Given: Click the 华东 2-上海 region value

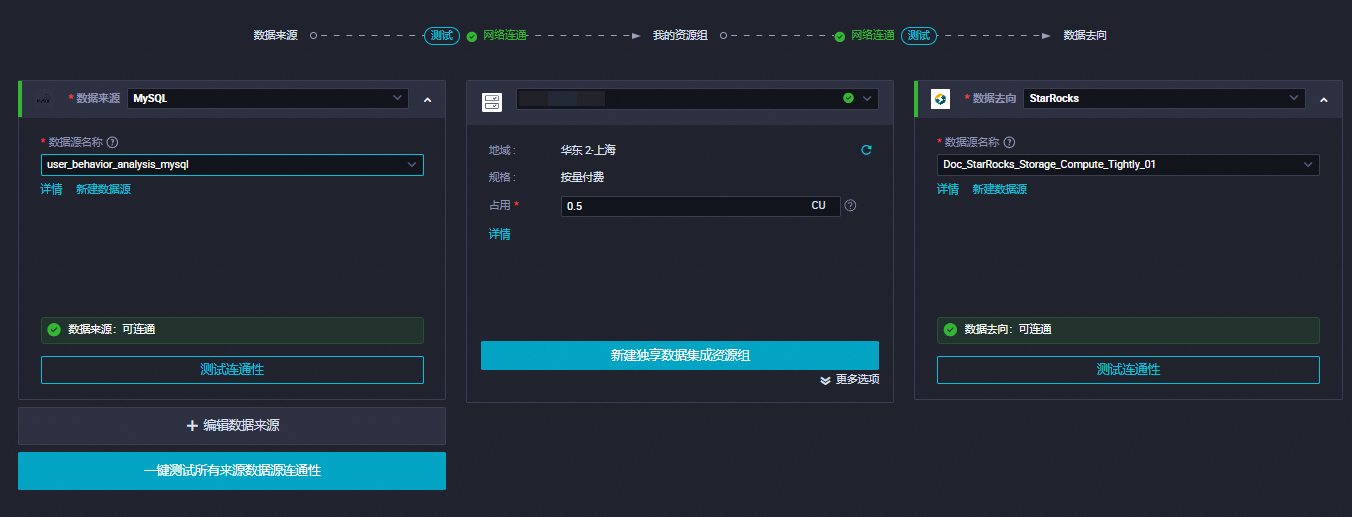Looking at the screenshot, I should coord(588,150).
